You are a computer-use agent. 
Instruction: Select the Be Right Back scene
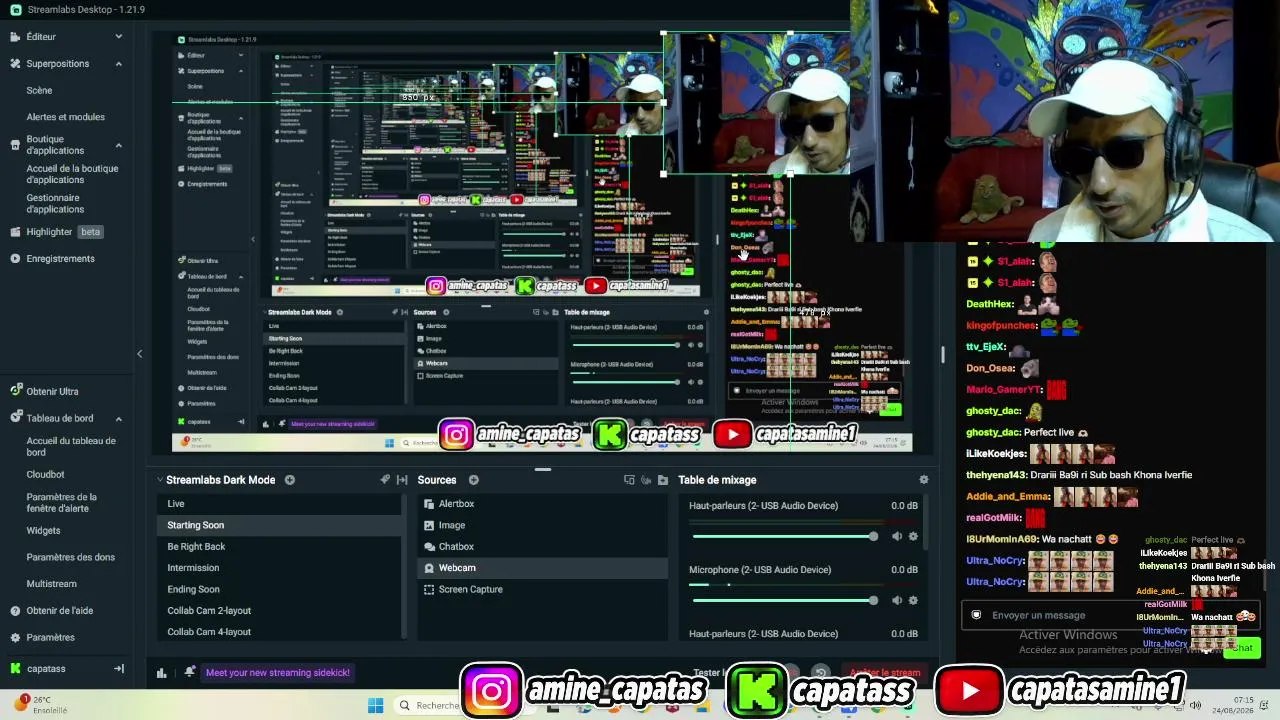click(279, 547)
